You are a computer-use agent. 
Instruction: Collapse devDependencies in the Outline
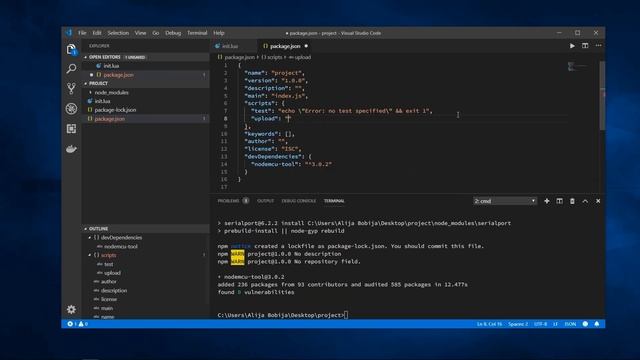click(90, 238)
